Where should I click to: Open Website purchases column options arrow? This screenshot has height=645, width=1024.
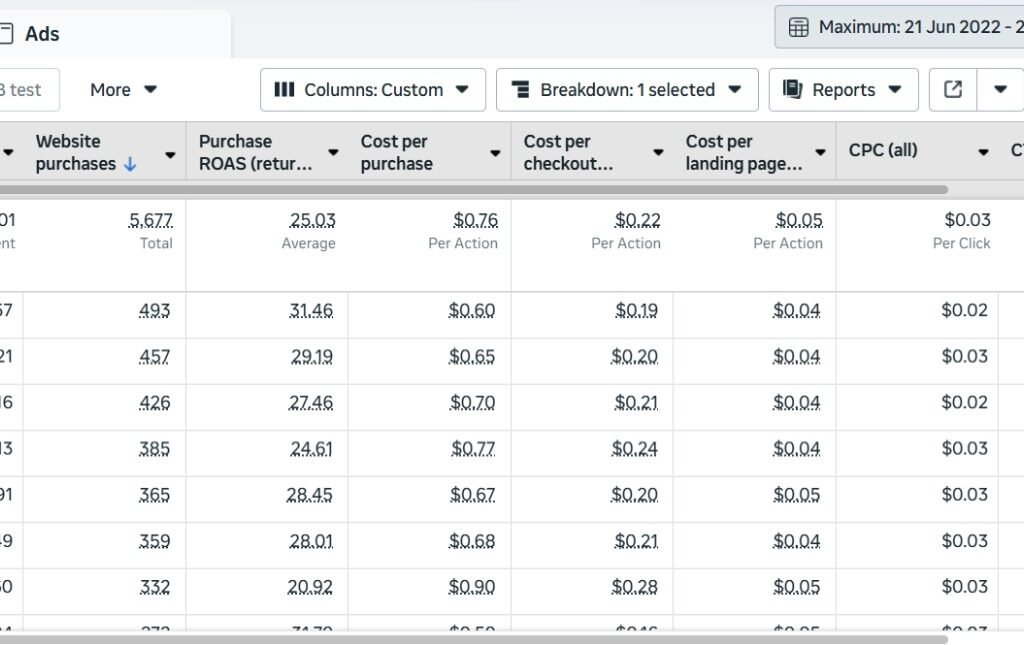click(x=170, y=154)
